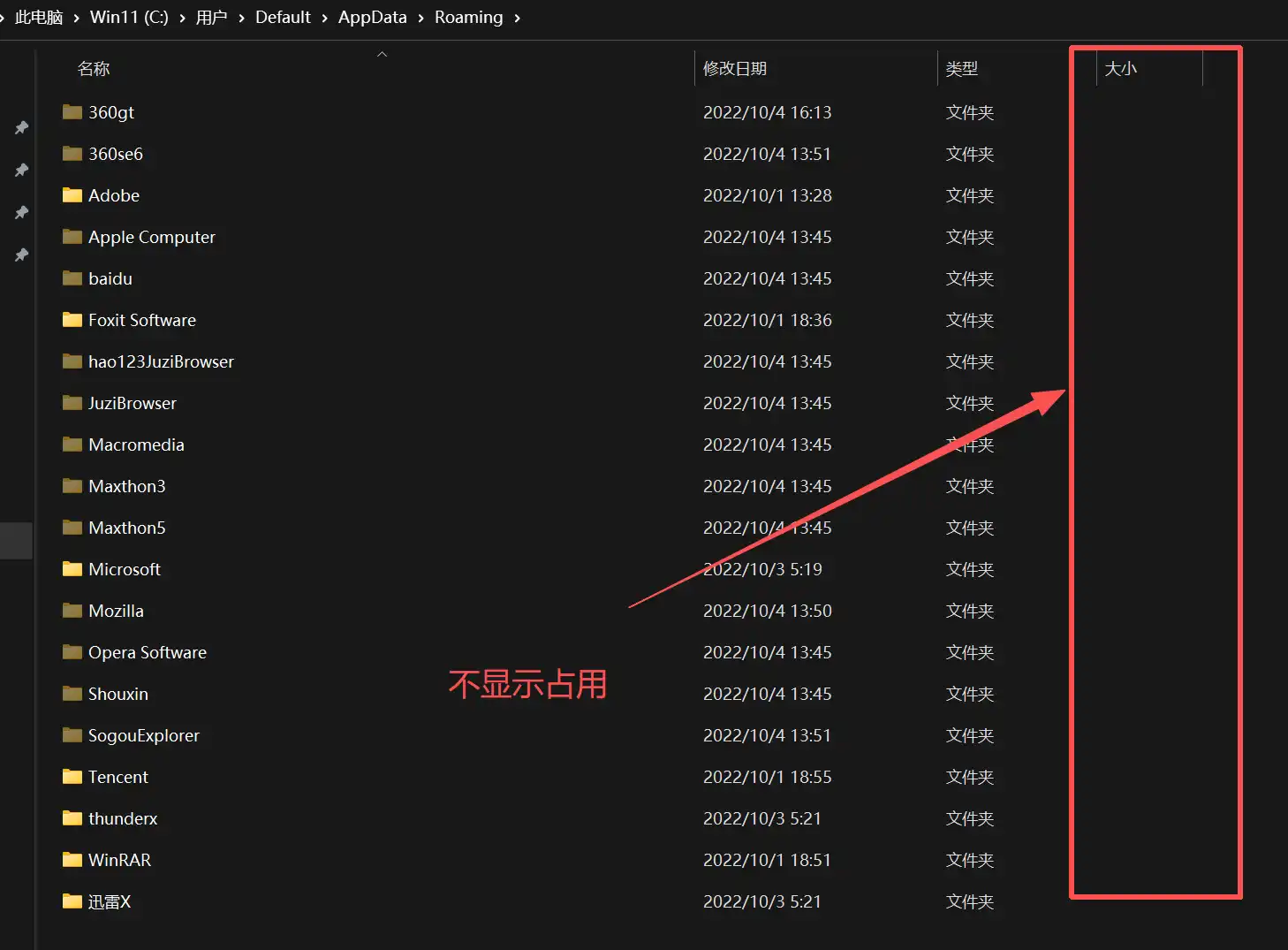Navigate to Win11 (C:) in the breadcrumb

pos(129,18)
